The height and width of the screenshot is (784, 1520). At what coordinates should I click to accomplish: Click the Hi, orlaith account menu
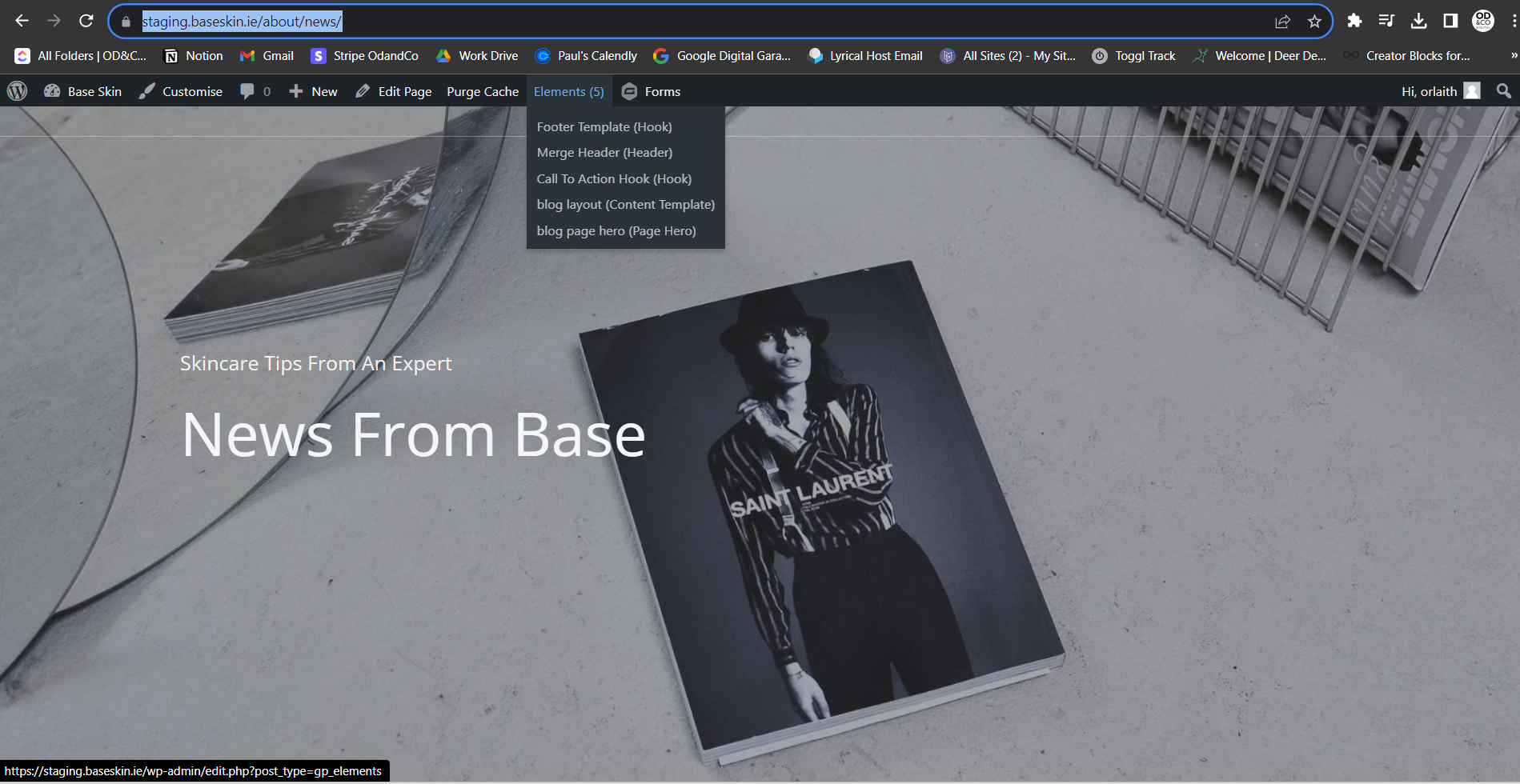(x=1441, y=91)
